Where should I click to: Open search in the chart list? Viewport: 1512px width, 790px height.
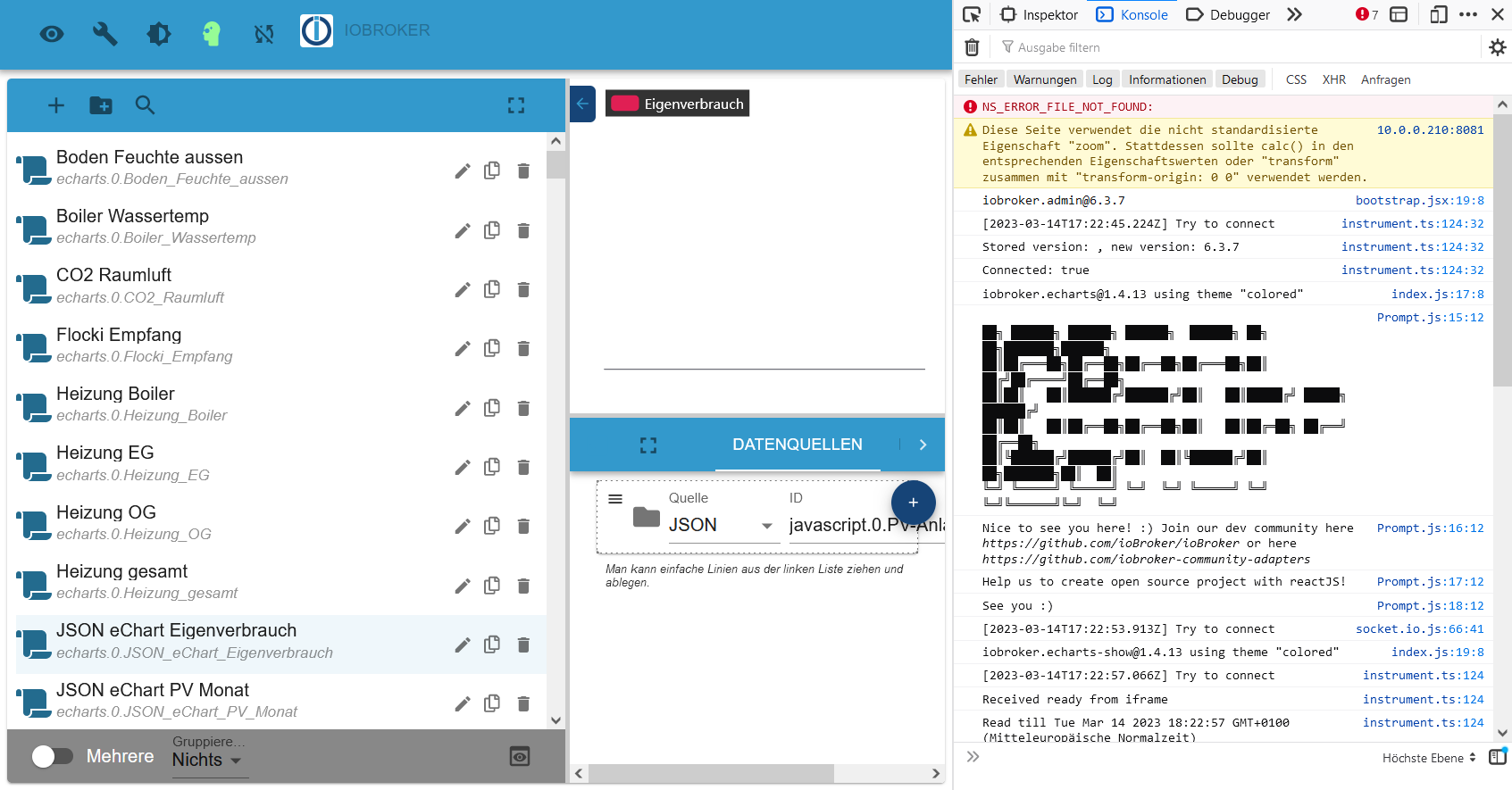145,105
